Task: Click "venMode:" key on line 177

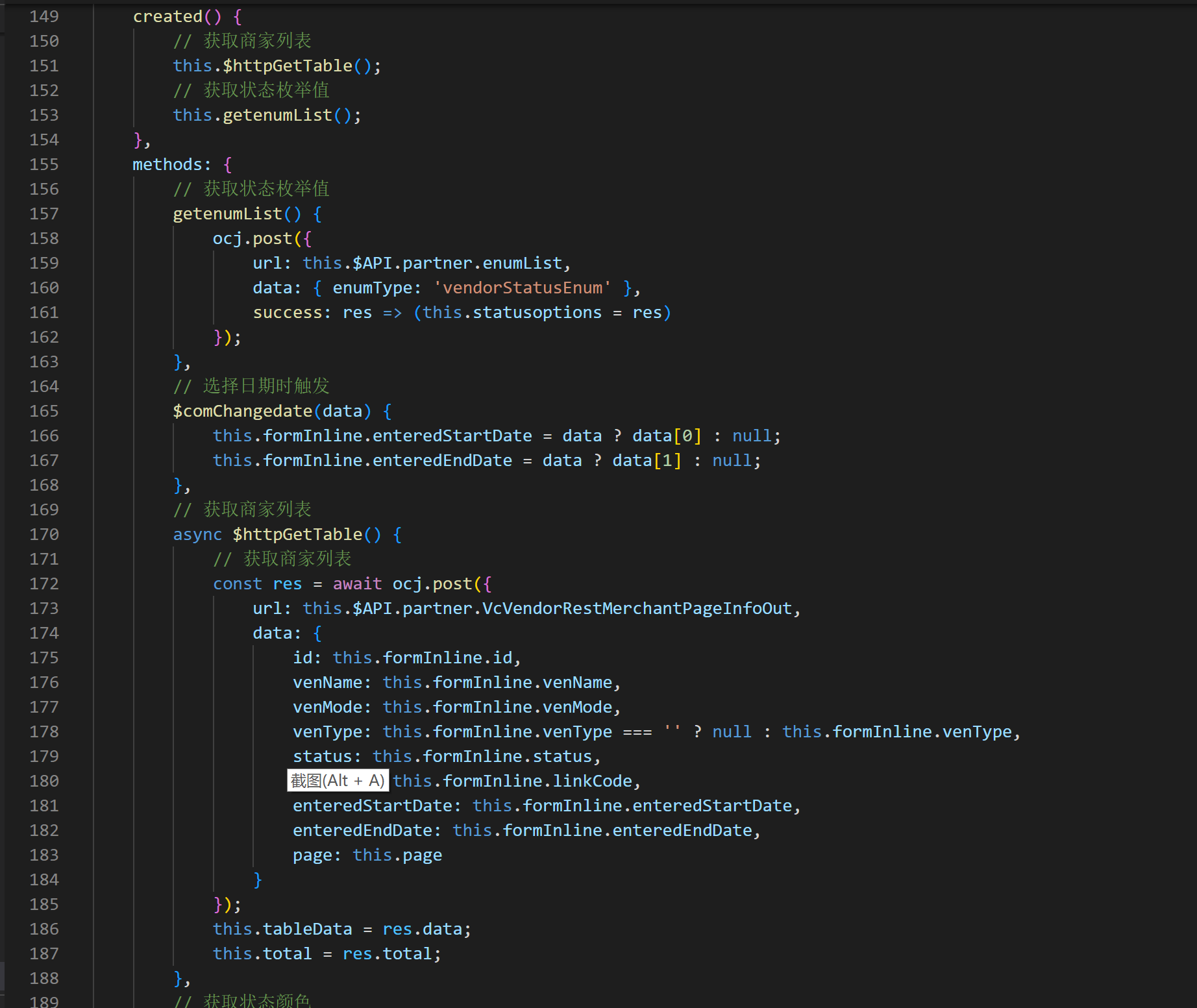Action: point(332,707)
